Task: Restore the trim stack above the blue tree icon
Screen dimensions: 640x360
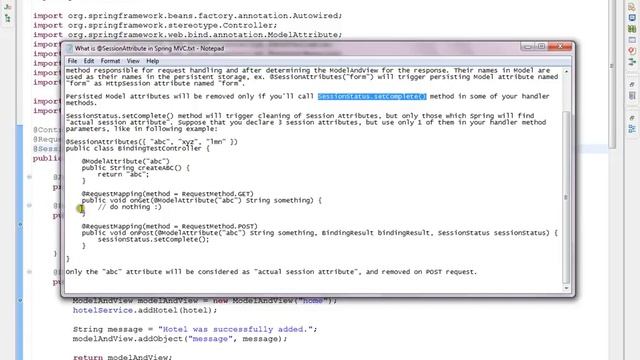Action: tap(632, 118)
